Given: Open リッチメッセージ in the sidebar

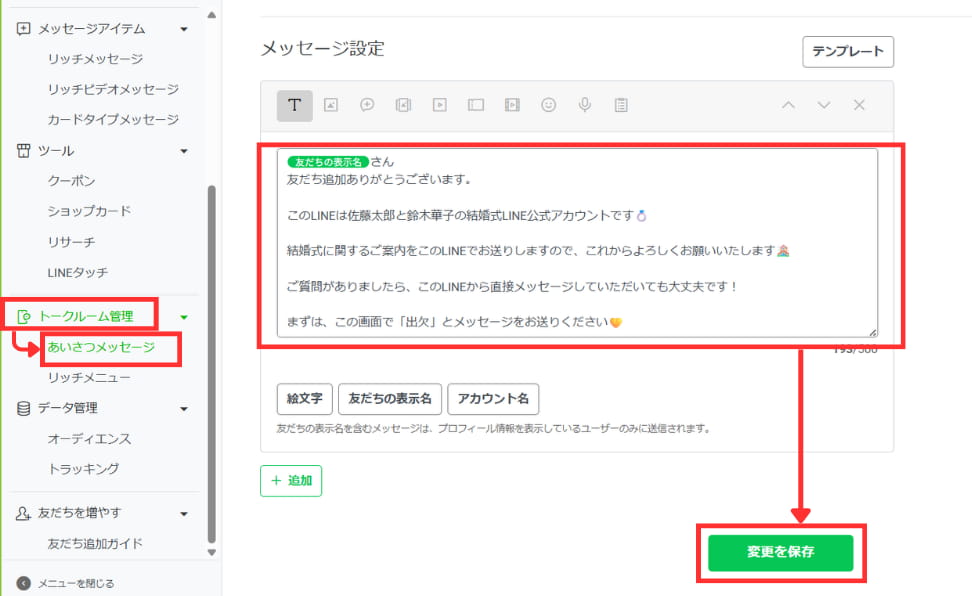Looking at the screenshot, I should pos(95,59).
